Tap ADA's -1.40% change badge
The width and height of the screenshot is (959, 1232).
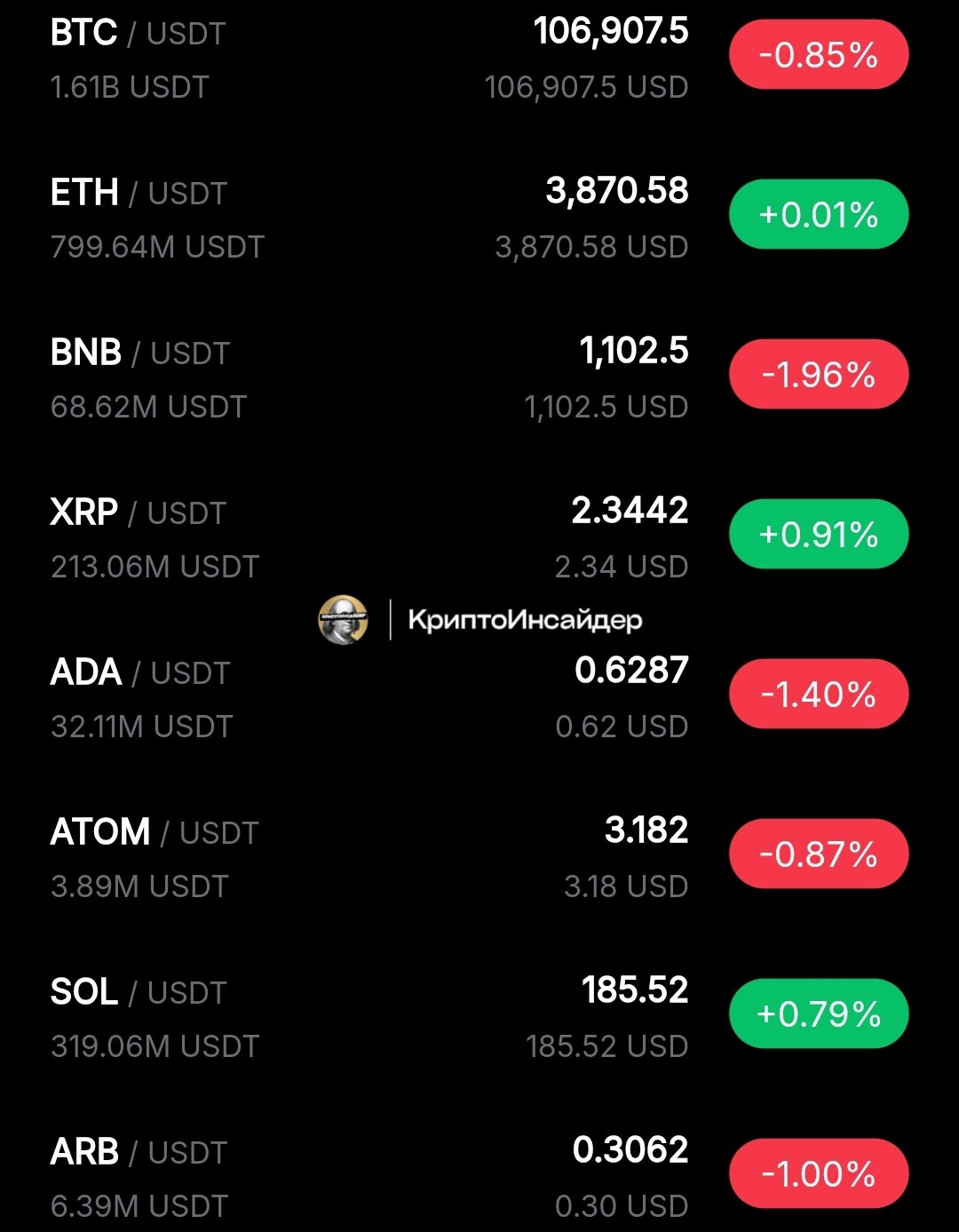(x=819, y=695)
